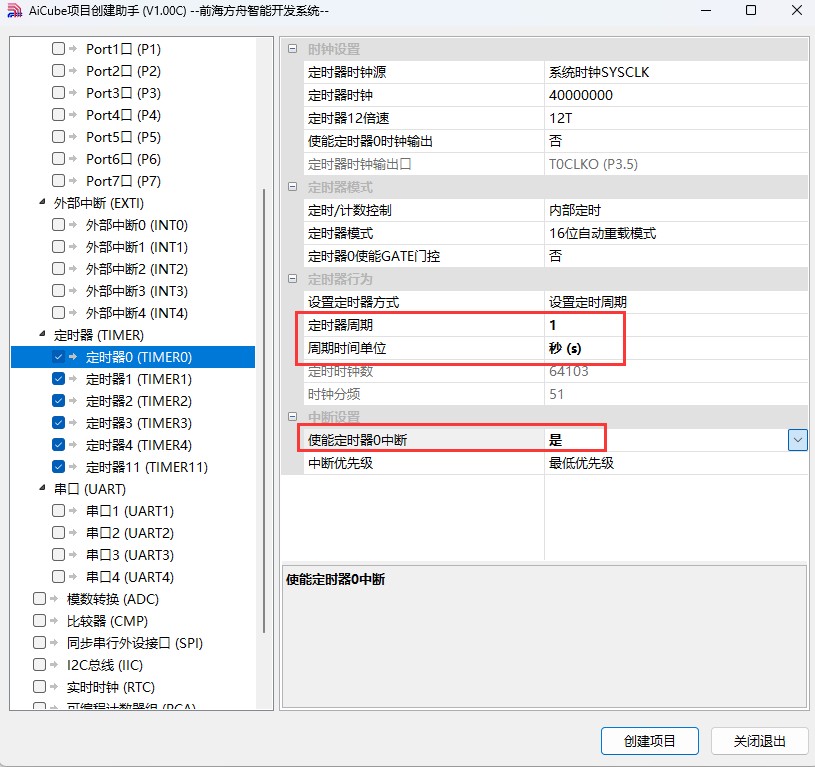Maximize the AiCube window
Image resolution: width=815 pixels, height=767 pixels.
[751, 10]
